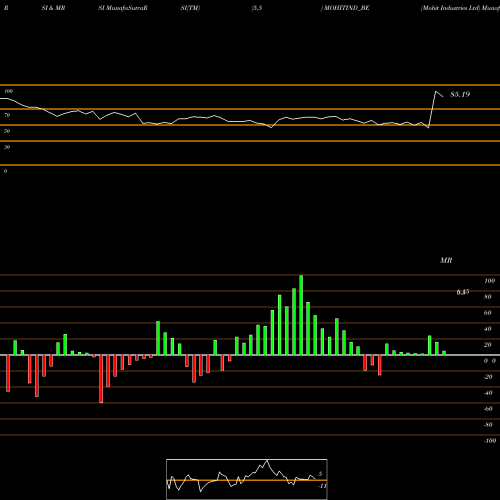This screenshot has height=500, width=500.
Task: Click the 'MR' panel title label
Action: coord(446,260)
